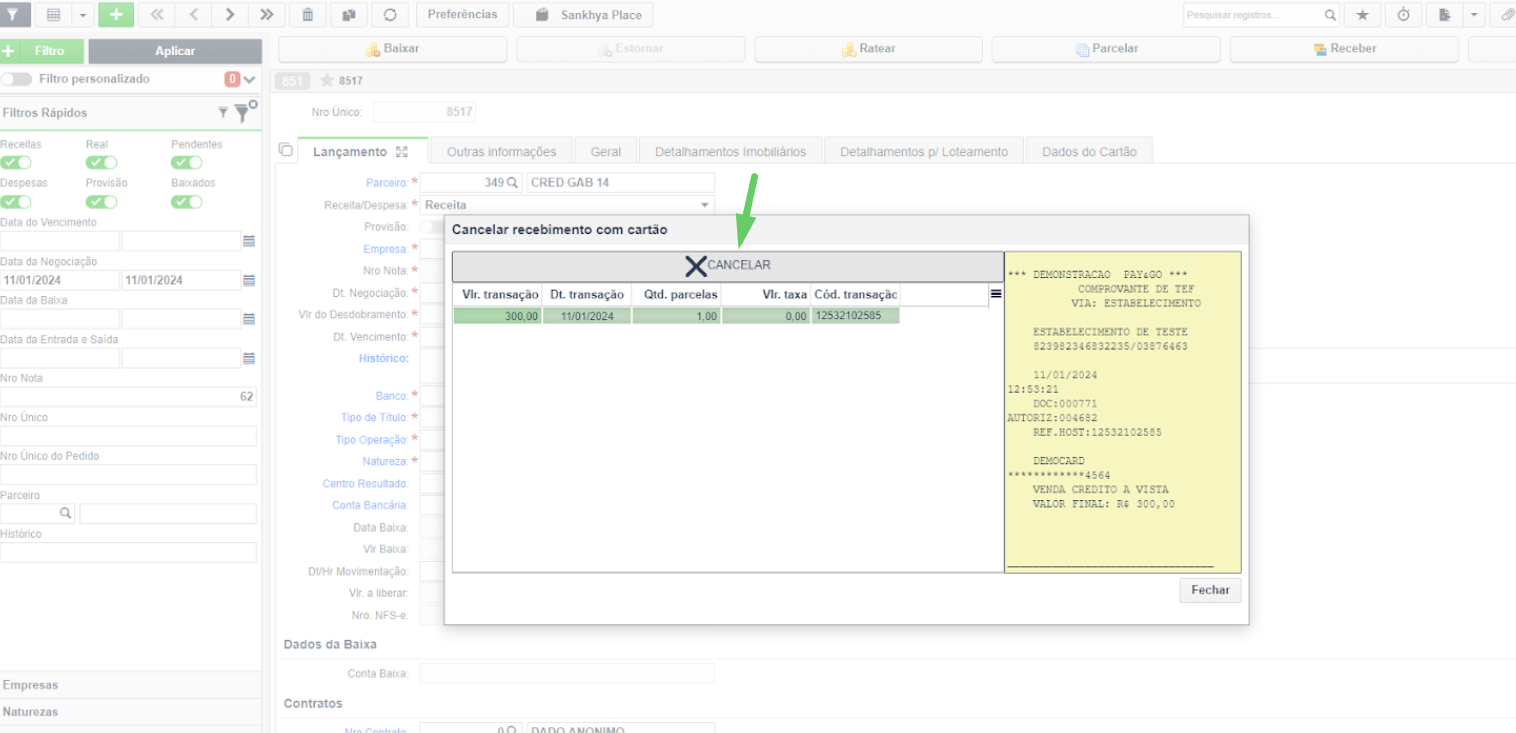This screenshot has height=733, width=1516.
Task: Go to first record
Action: point(156,15)
